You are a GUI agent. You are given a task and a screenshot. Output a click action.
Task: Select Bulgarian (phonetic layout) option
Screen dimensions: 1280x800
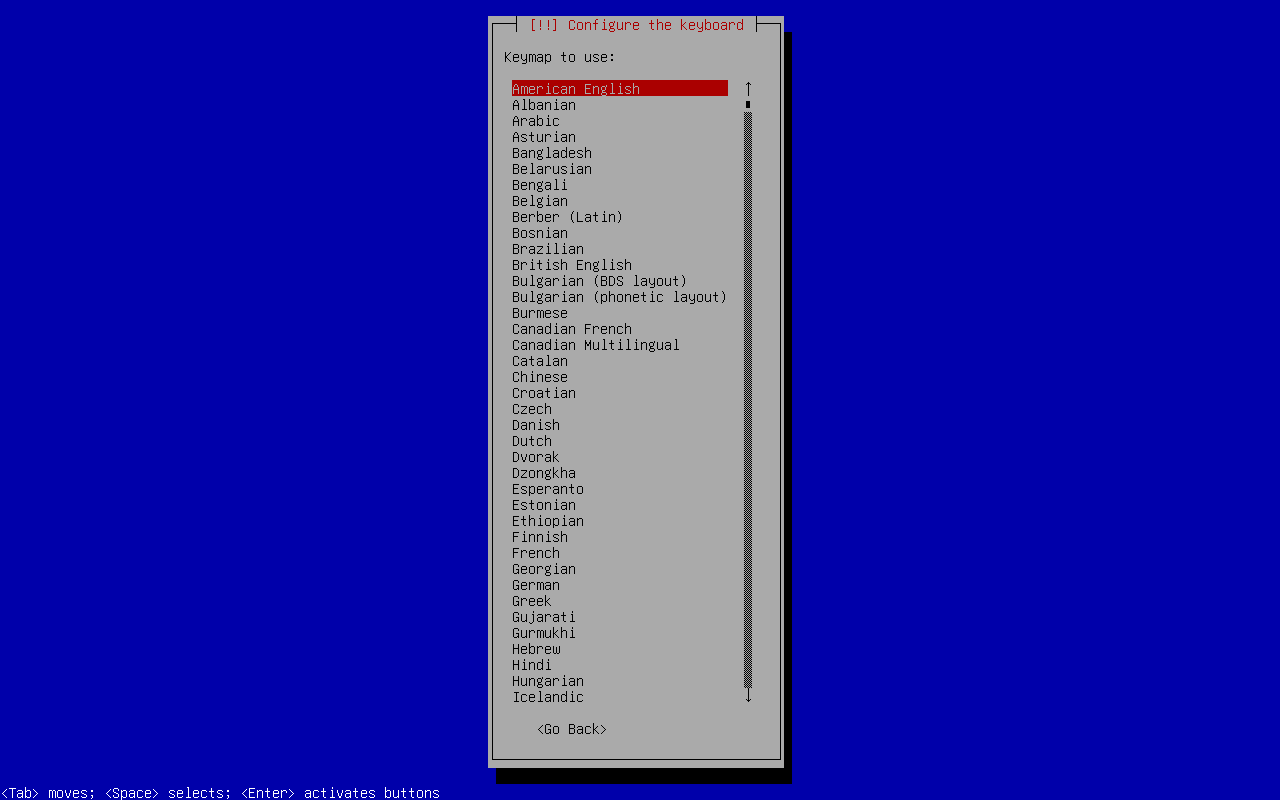coord(619,297)
